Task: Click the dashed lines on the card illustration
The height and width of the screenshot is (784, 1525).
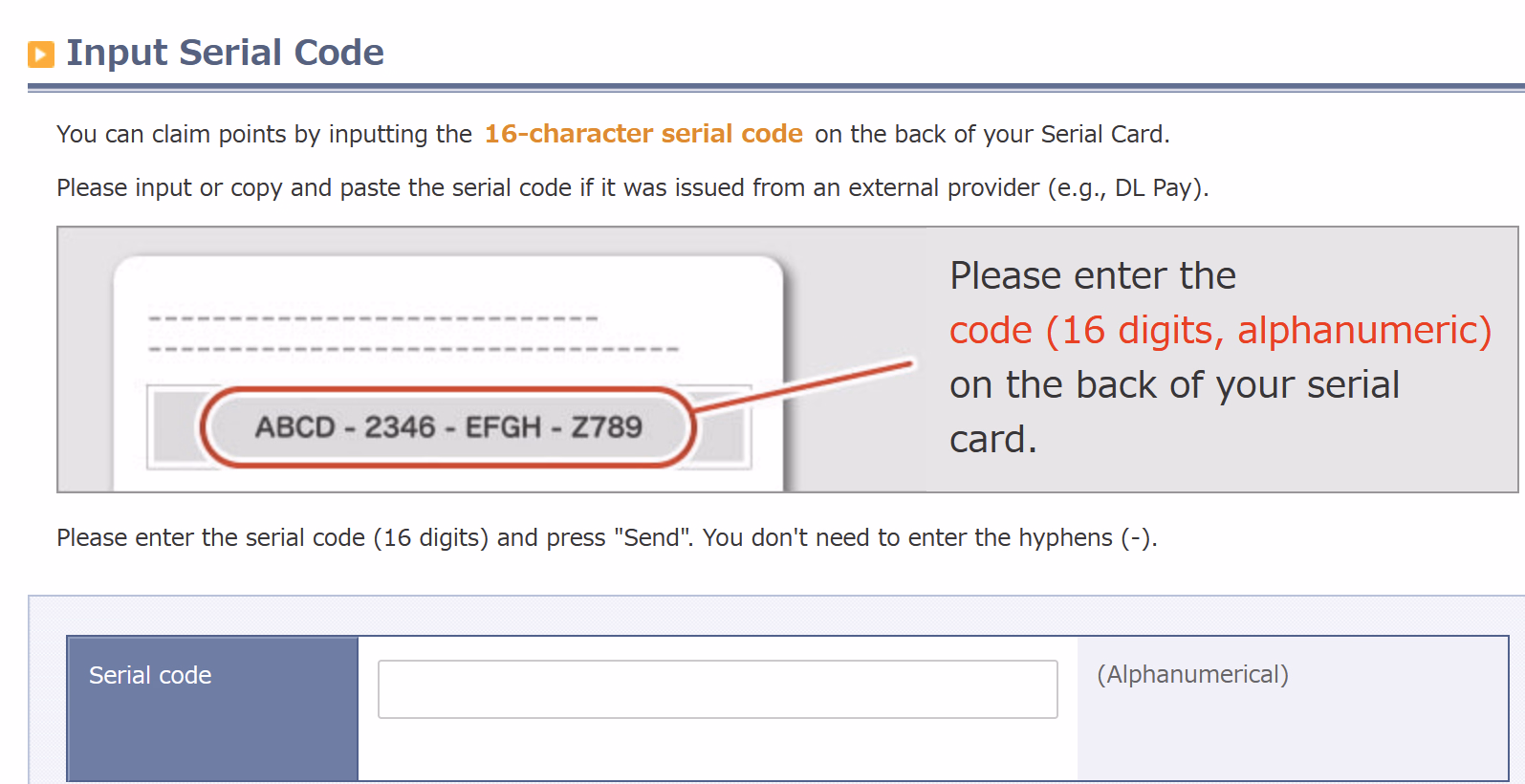Action: (x=413, y=333)
